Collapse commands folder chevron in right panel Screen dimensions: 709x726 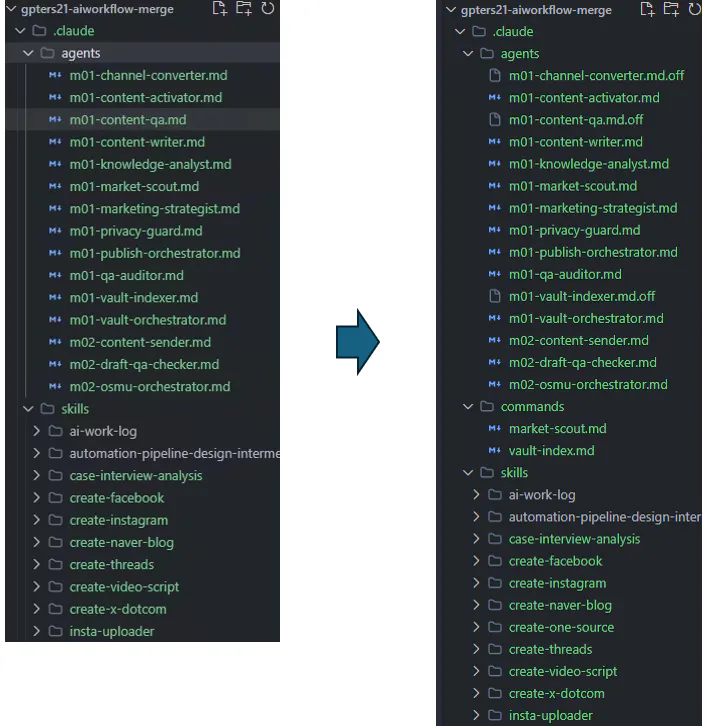coord(468,407)
